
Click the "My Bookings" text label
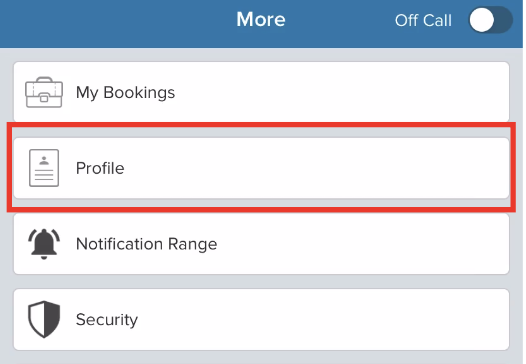(125, 93)
